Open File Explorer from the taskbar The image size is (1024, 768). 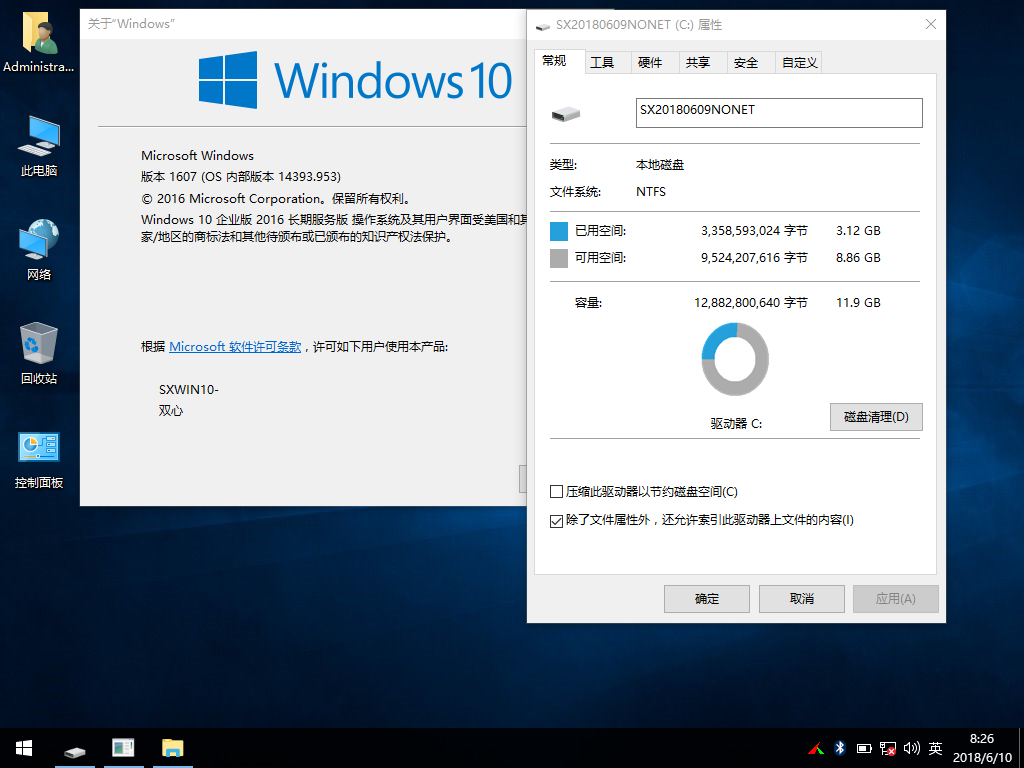(172, 748)
